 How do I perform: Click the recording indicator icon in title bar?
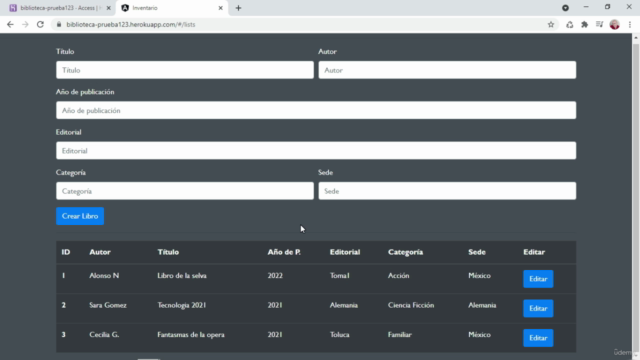point(565,8)
